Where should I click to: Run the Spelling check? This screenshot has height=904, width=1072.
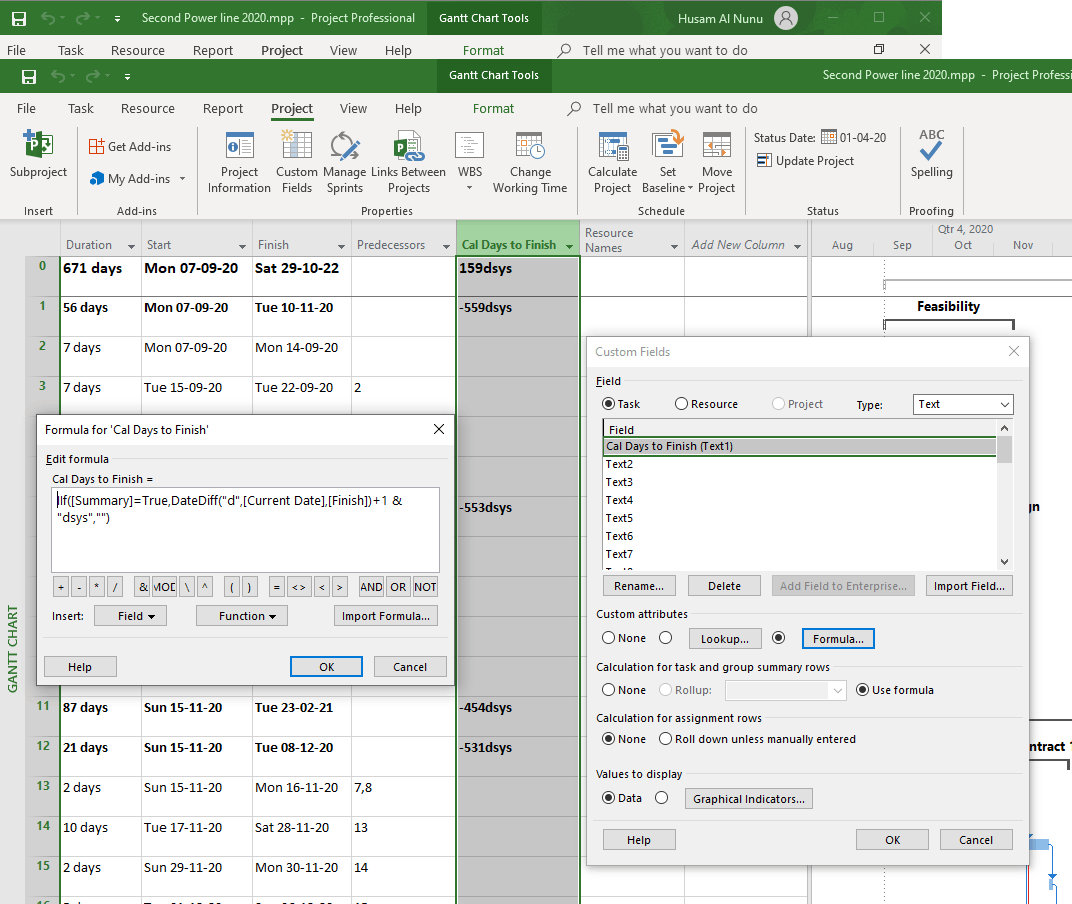coord(931,155)
